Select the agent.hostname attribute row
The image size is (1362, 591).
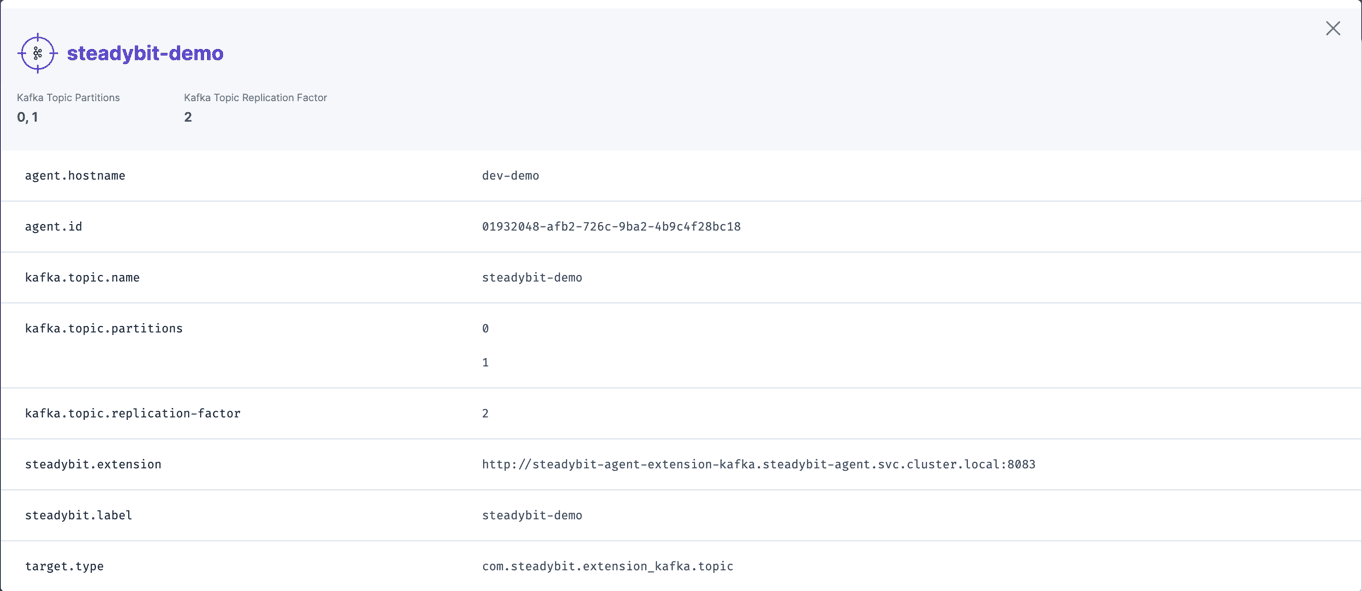pyautogui.click(x=74, y=175)
